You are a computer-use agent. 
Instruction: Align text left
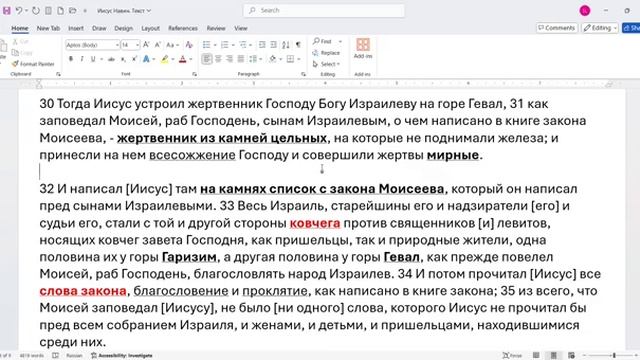[207, 59]
